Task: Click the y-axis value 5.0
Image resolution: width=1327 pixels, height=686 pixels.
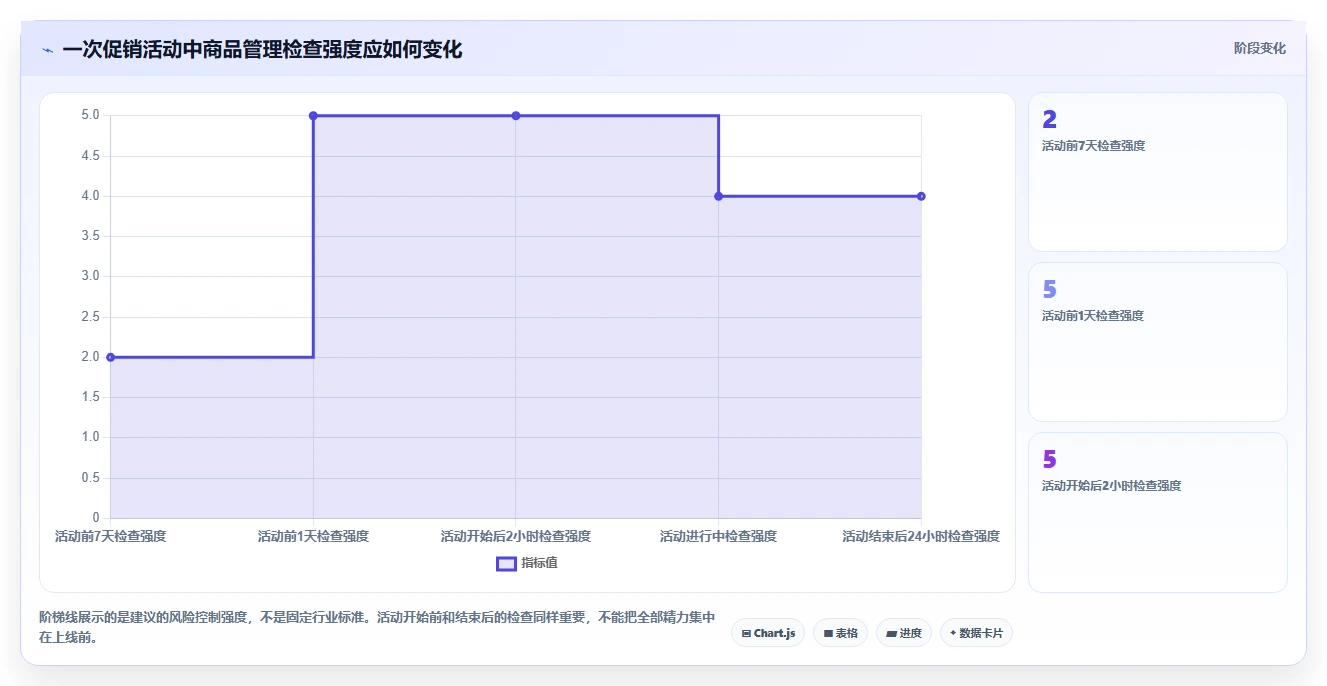Action: (x=90, y=115)
